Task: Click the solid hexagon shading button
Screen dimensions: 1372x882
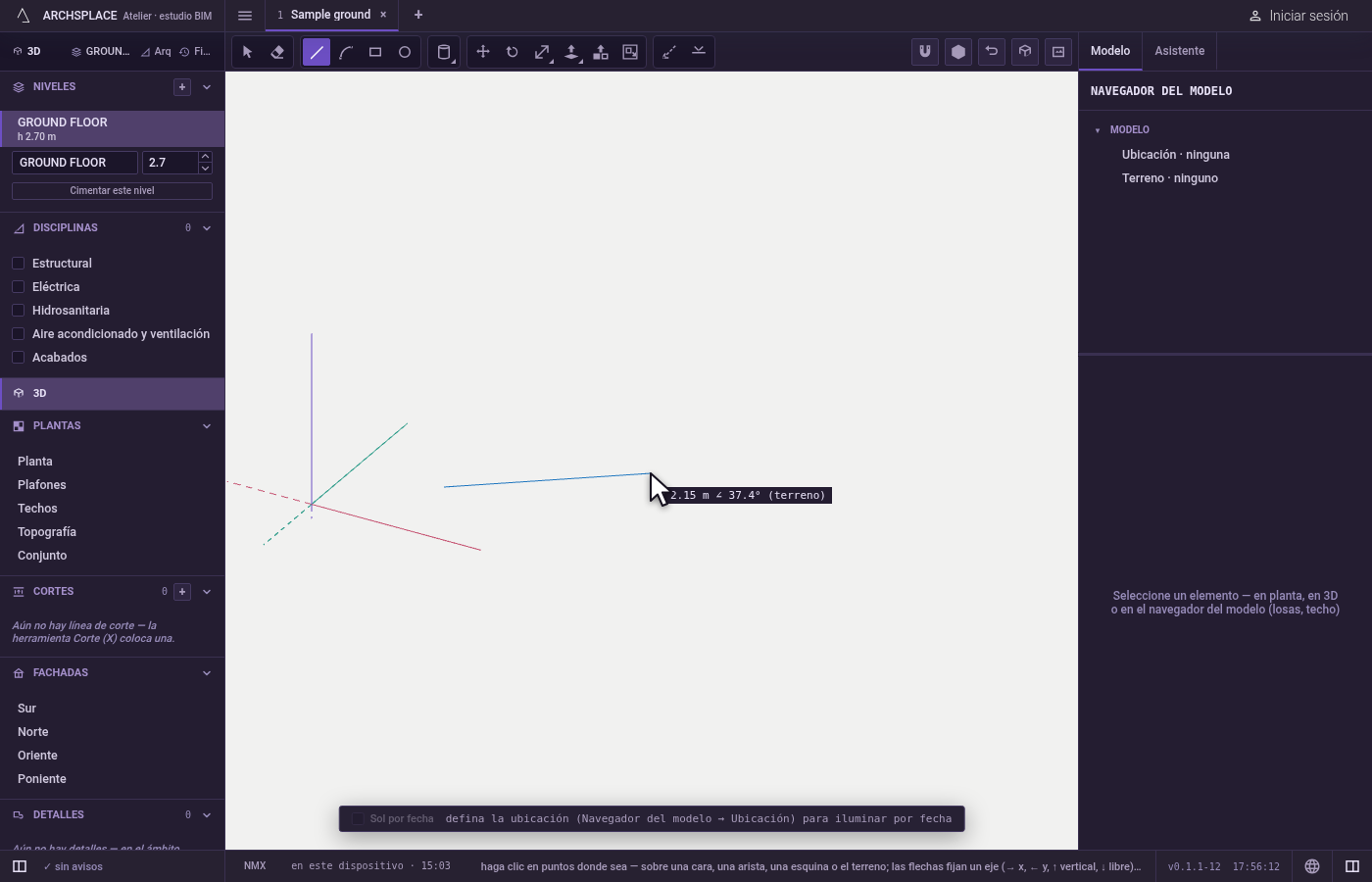Action: 958,52
